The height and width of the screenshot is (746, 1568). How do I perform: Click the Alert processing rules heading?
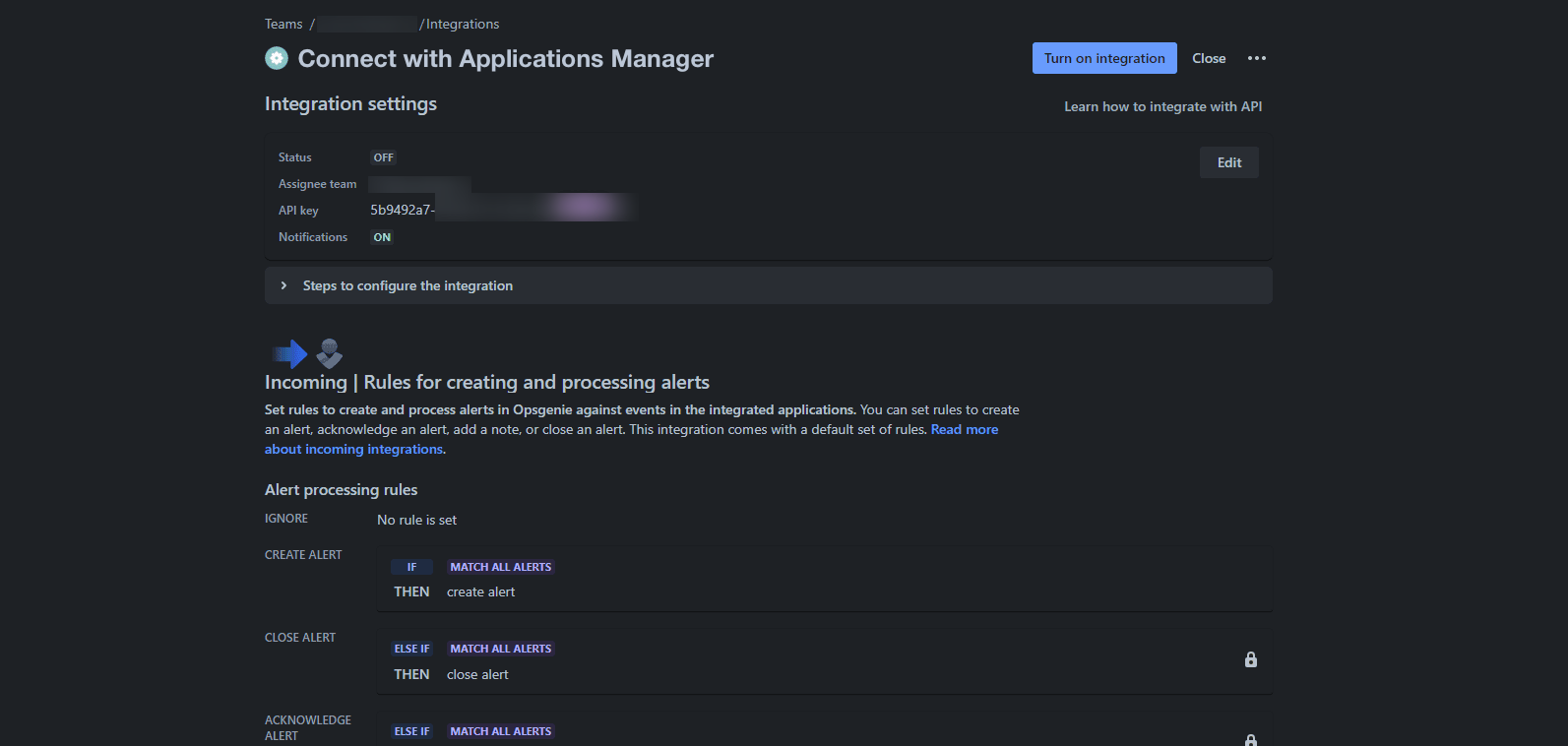coord(341,489)
